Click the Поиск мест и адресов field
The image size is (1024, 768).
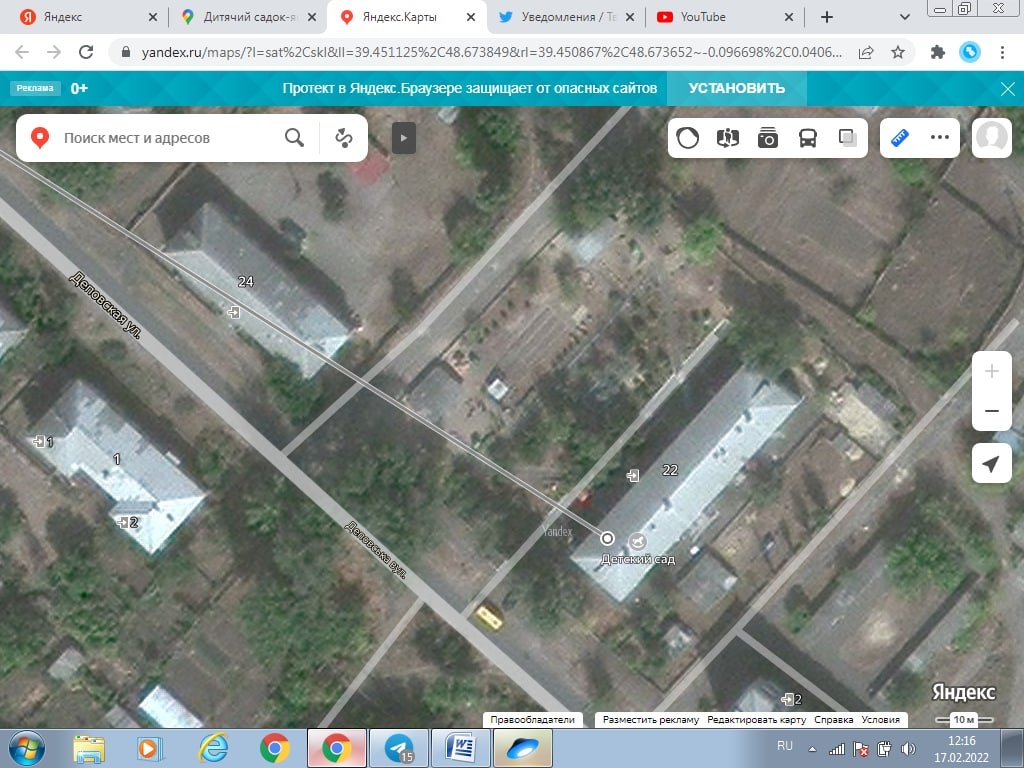pyautogui.click(x=165, y=138)
